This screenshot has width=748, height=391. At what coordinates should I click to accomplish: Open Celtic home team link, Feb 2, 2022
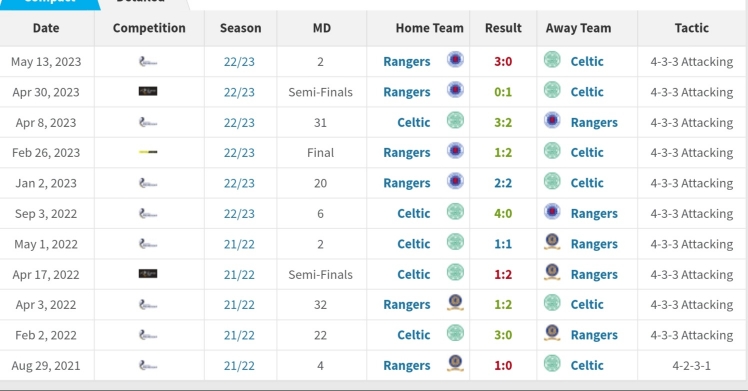pyautogui.click(x=414, y=335)
